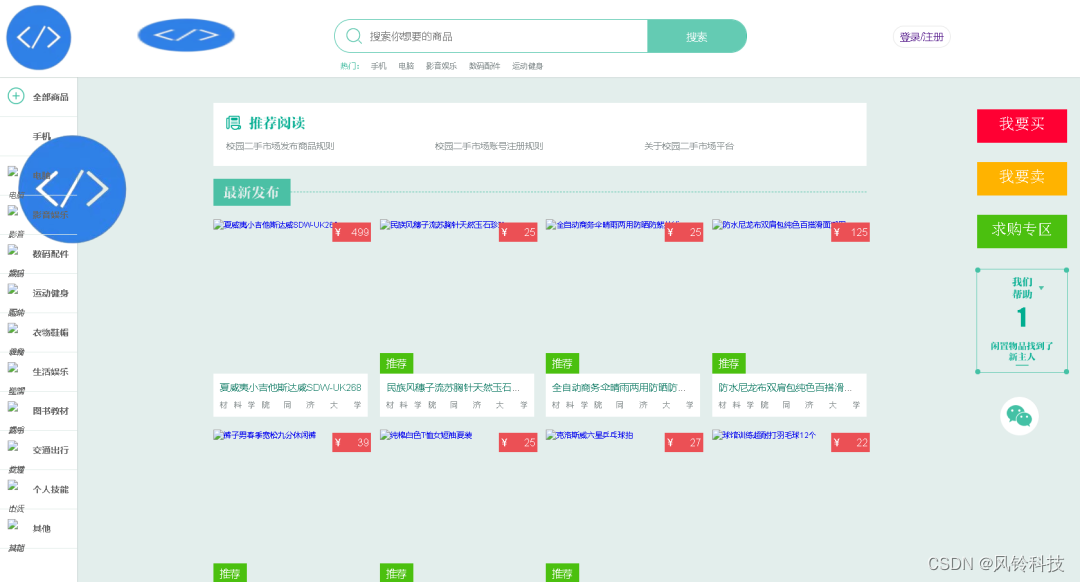Click 推荐 badge above 全自动商务伞 card
This screenshot has height=582, width=1080.
(x=562, y=363)
